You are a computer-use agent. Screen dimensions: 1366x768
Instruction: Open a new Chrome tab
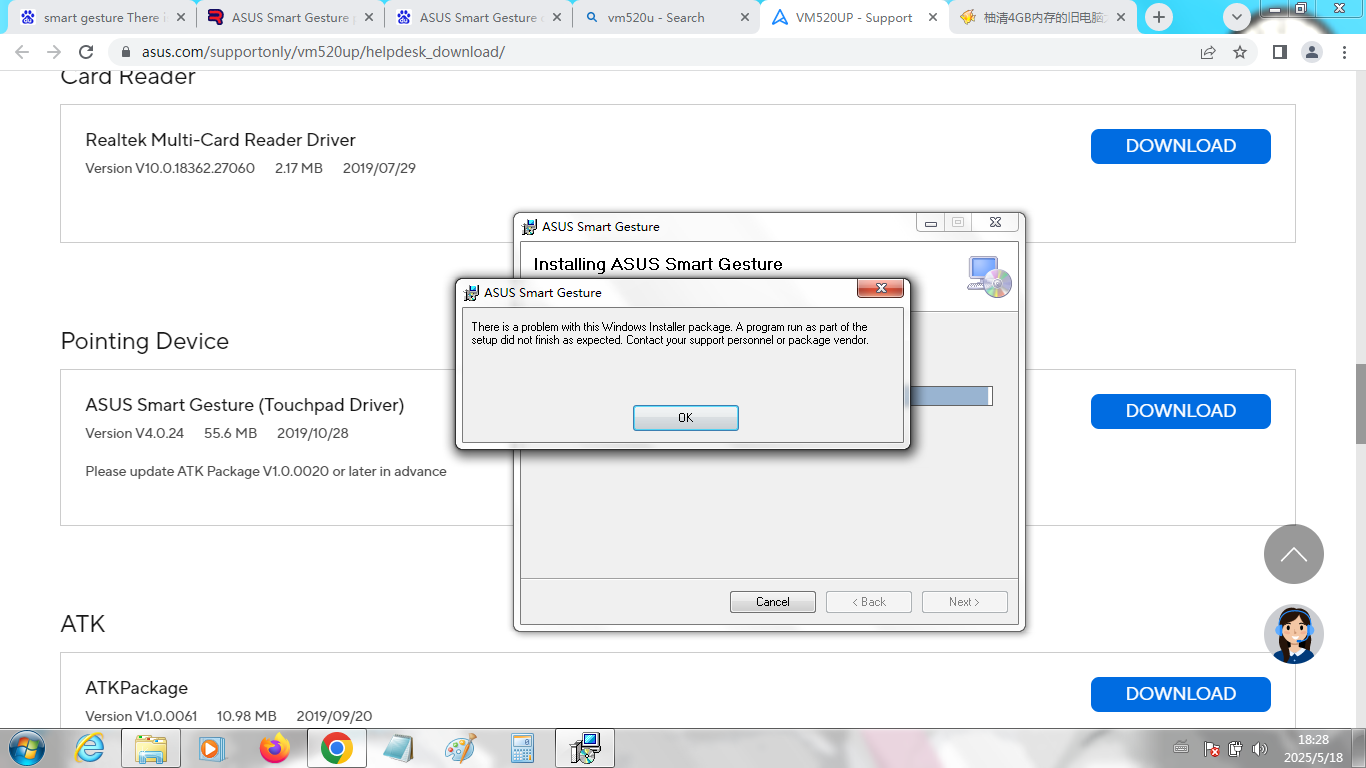pos(1159,17)
